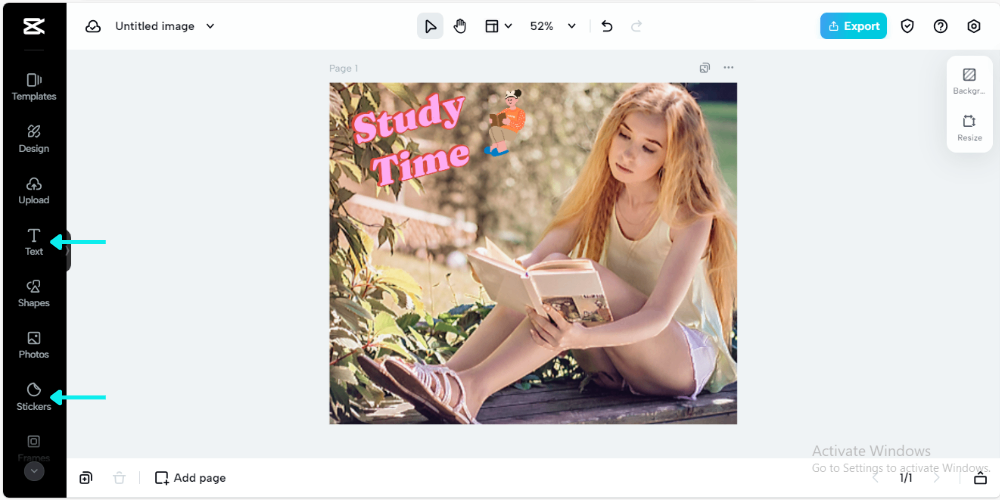Open the help question mark
The width and height of the screenshot is (1000, 500).
(940, 26)
